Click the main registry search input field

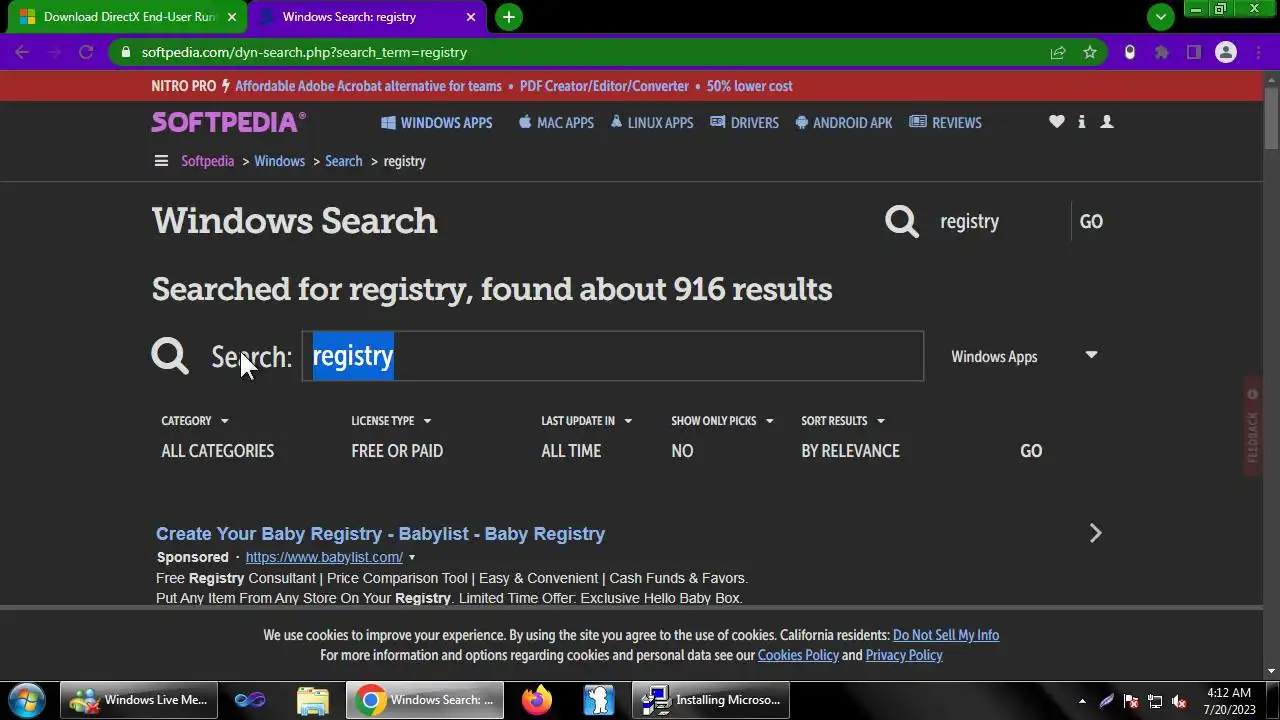613,356
